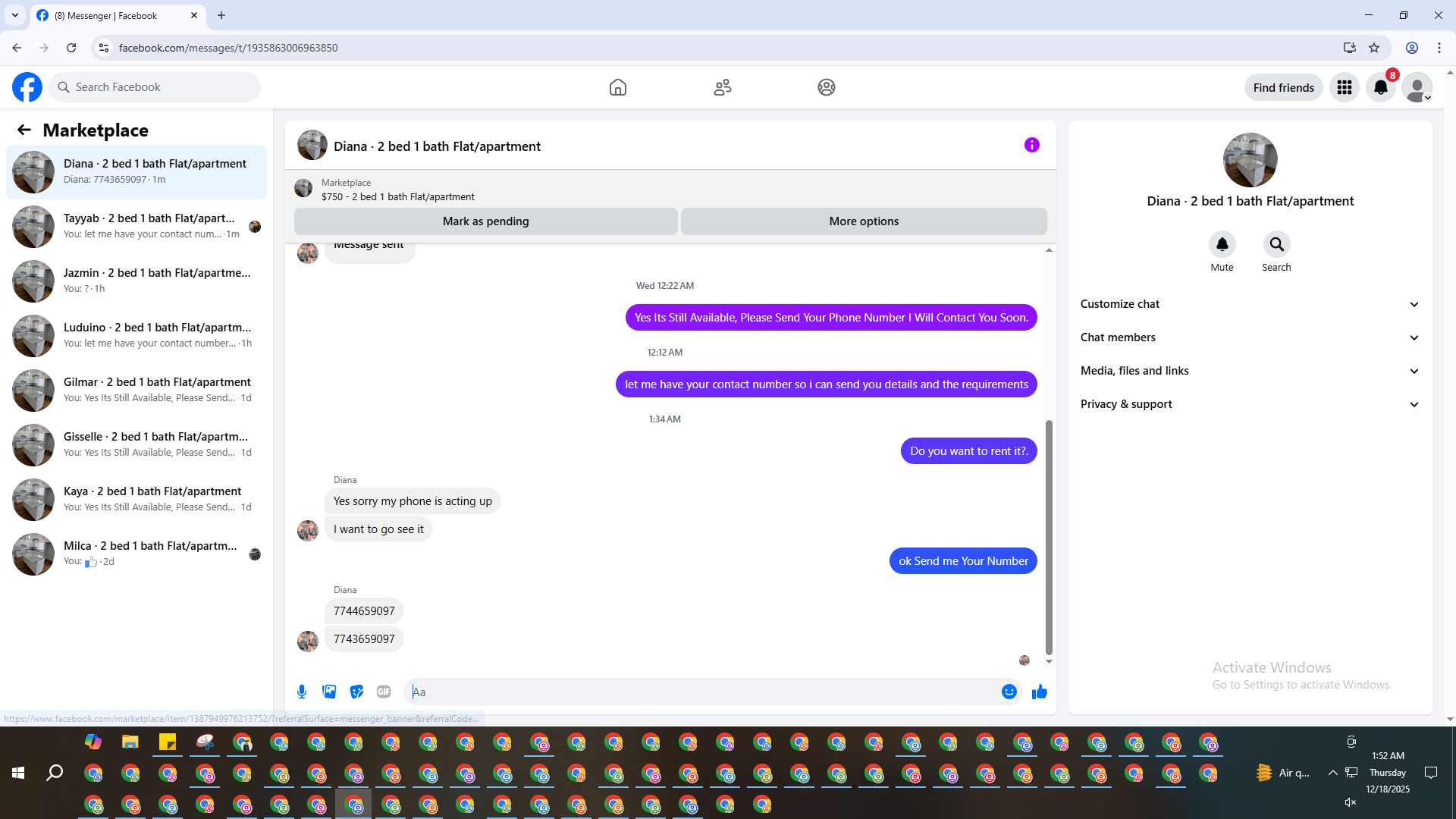Screen dimensions: 1456x819
Task: Click the voice clip microphone icon
Action: coord(302,692)
